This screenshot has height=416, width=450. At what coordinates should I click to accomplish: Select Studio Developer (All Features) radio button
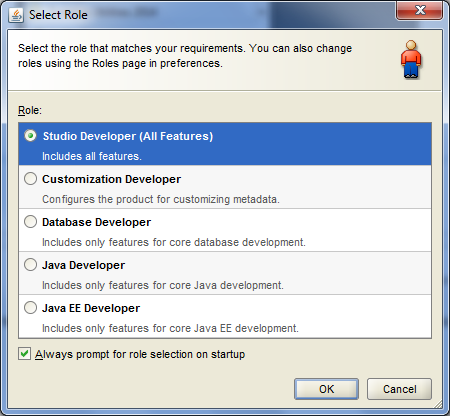pyautogui.click(x=30, y=136)
